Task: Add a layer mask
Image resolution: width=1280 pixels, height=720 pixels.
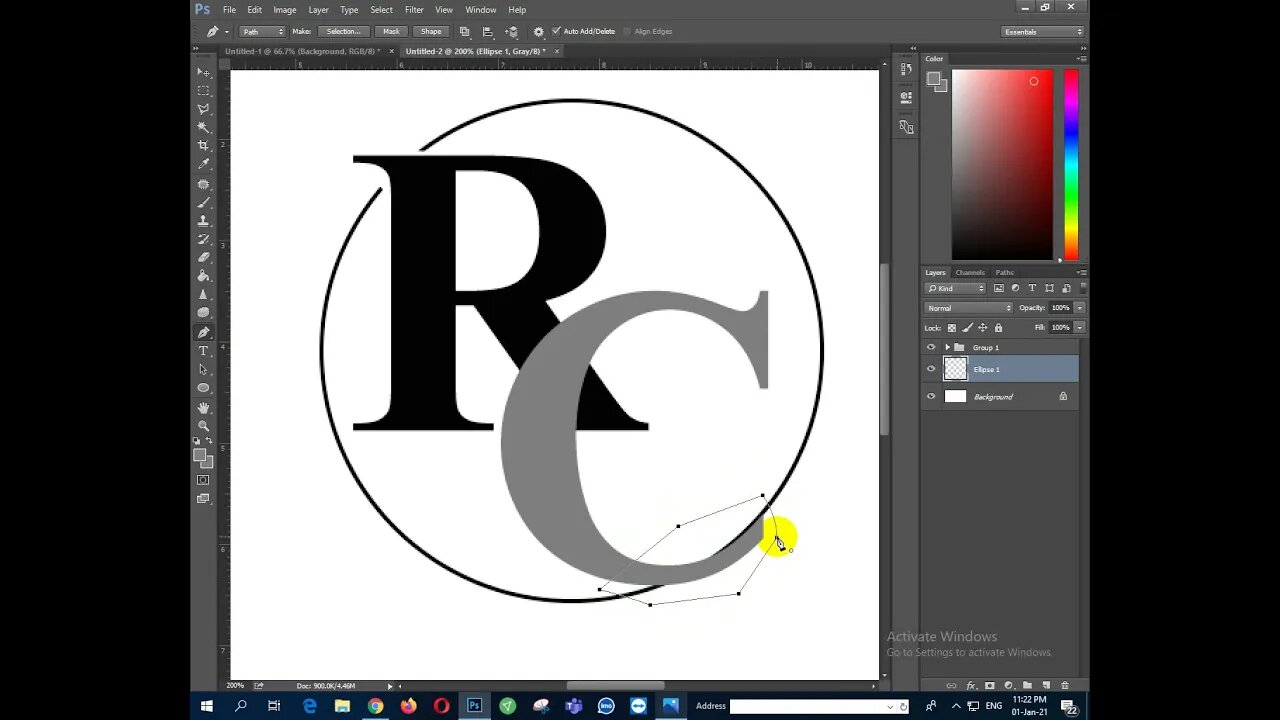Action: point(989,686)
